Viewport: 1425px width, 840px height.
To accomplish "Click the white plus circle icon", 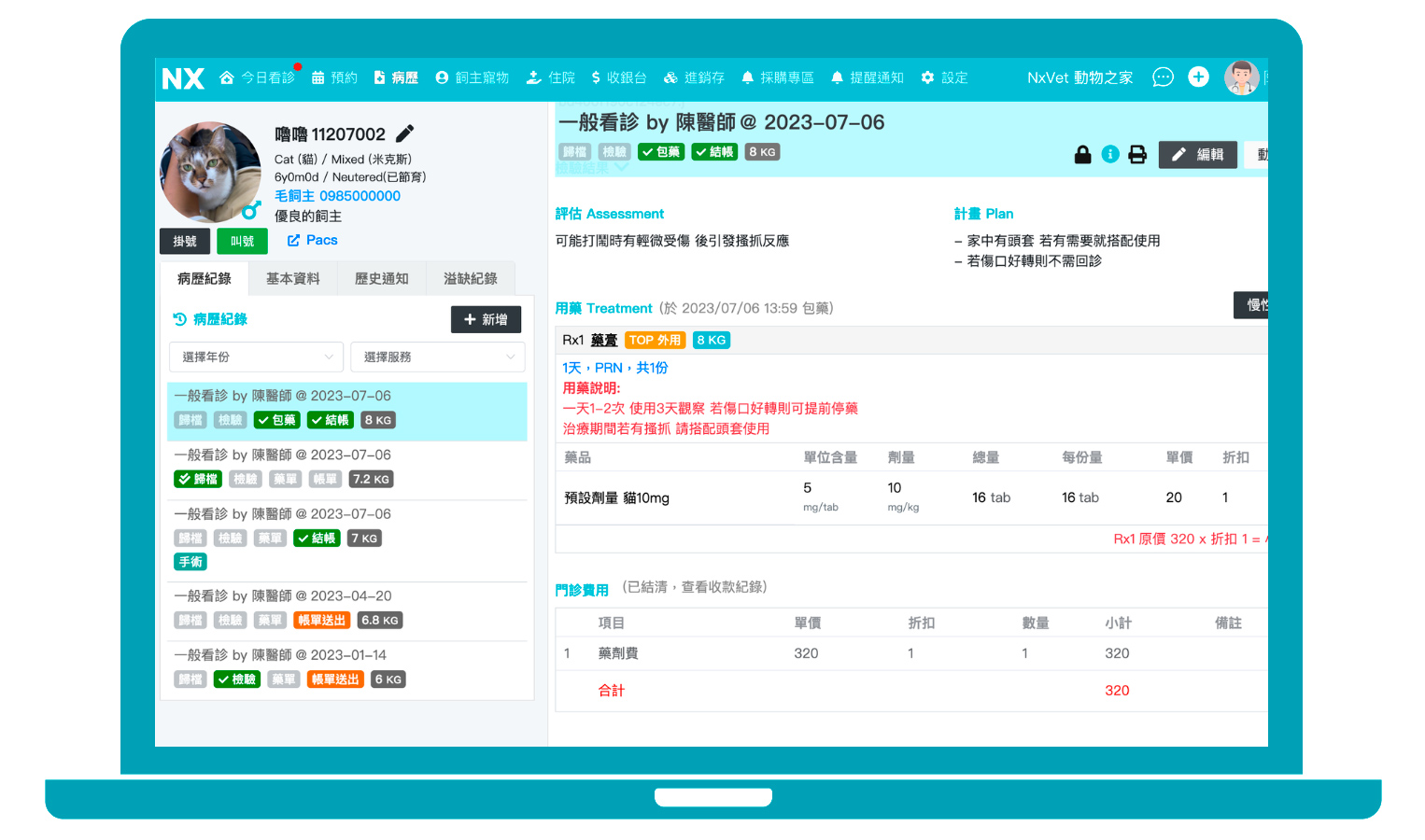I will point(1198,77).
